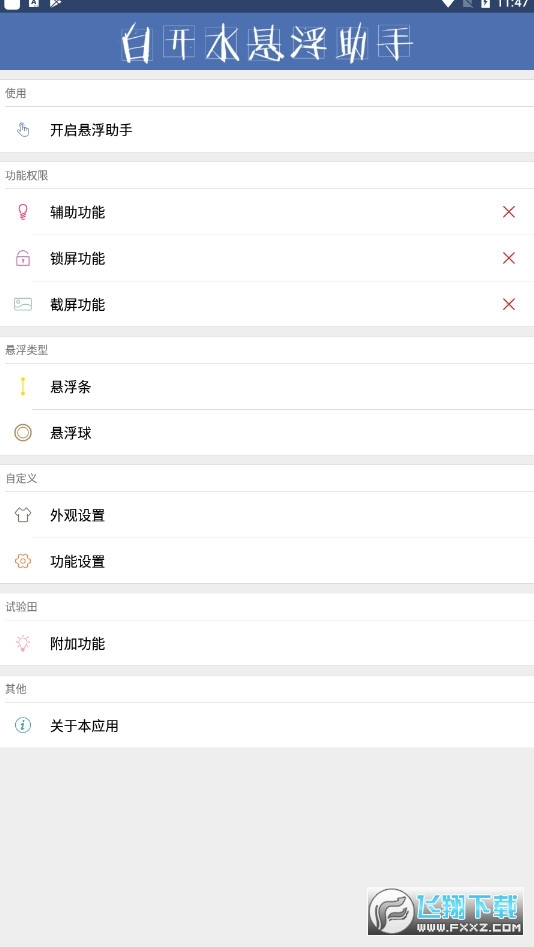Image resolution: width=534 pixels, height=947 pixels.
Task: Tap the padlock icon next to 锁屏功能
Action: pos(23,258)
